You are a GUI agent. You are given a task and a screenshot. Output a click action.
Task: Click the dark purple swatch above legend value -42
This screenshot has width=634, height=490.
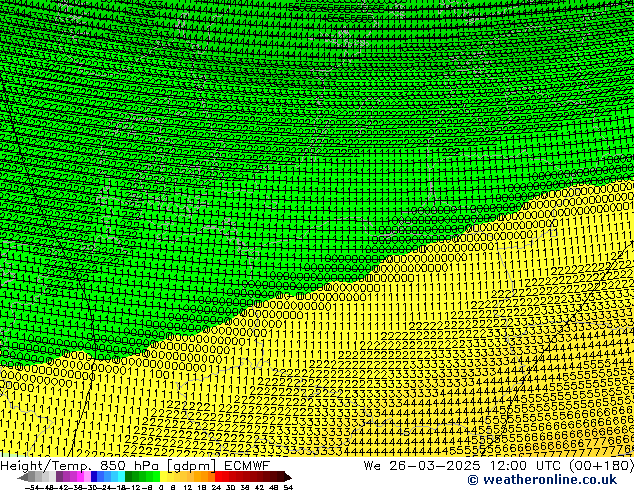[59, 477]
